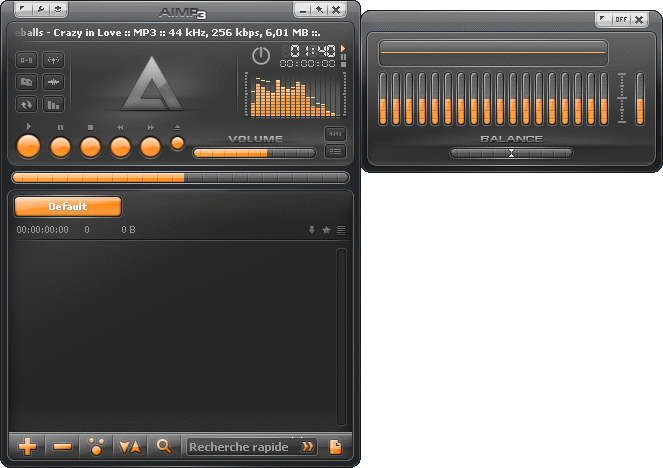
Task: Toggle the equalizer OFF button
Action: pos(621,19)
